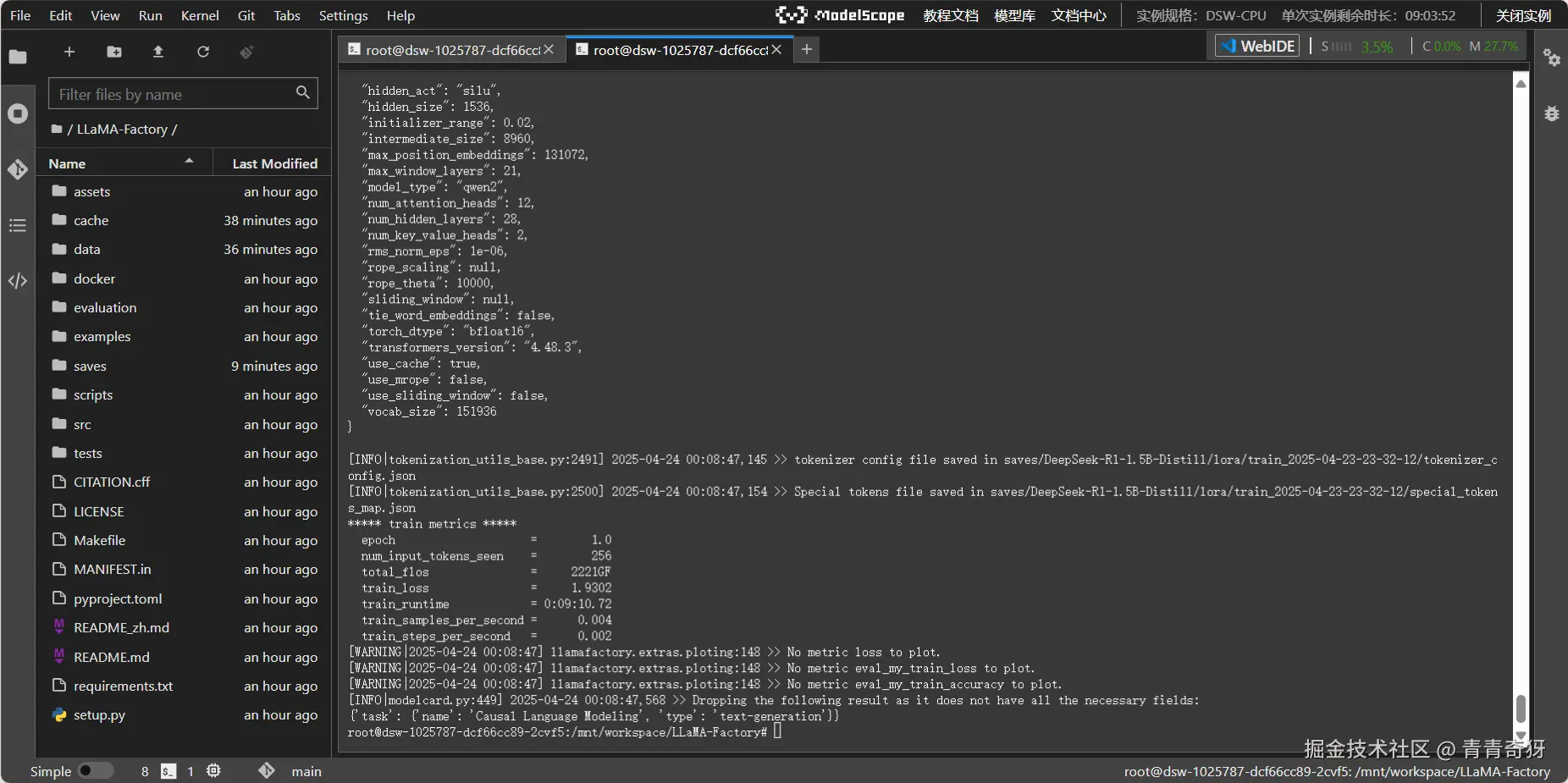Click the M 27.7% memory usage indicator
This screenshot has height=783, width=1568.
click(x=1493, y=47)
